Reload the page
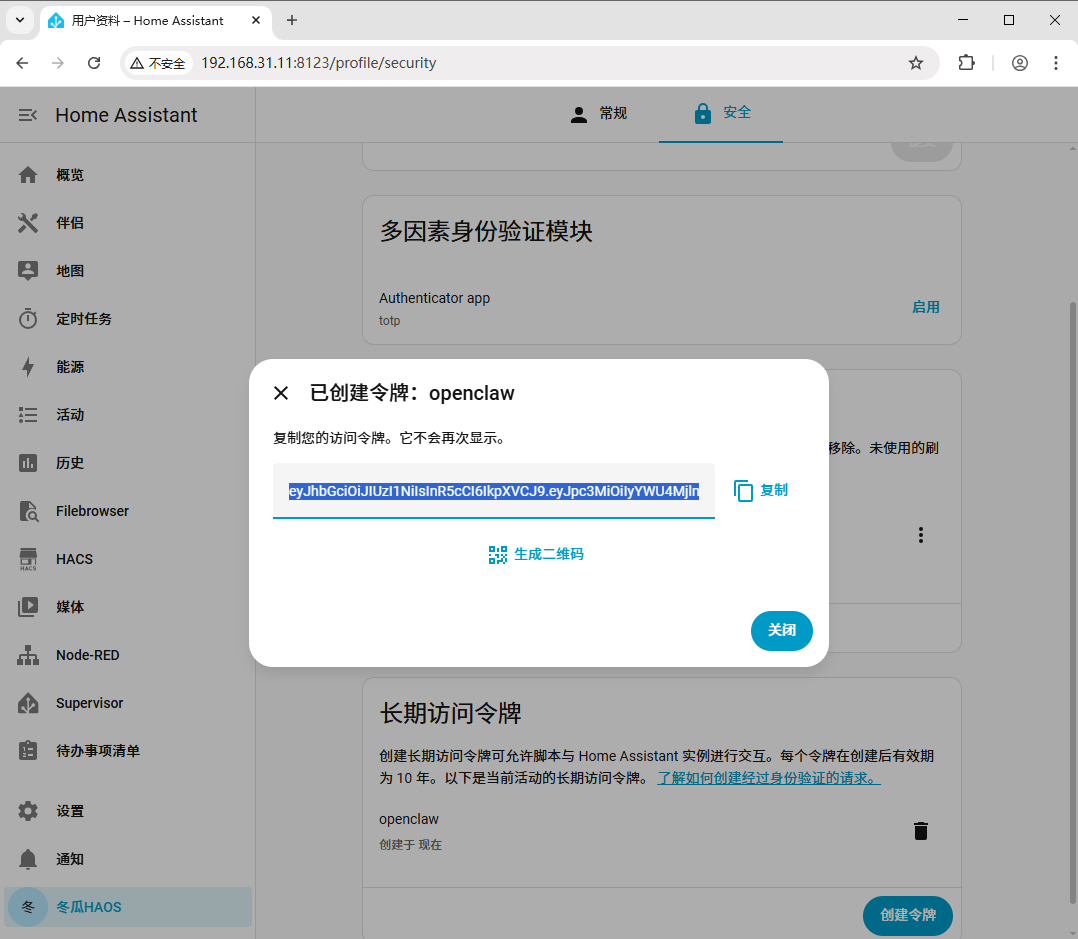Image resolution: width=1078 pixels, height=939 pixels. coord(94,63)
